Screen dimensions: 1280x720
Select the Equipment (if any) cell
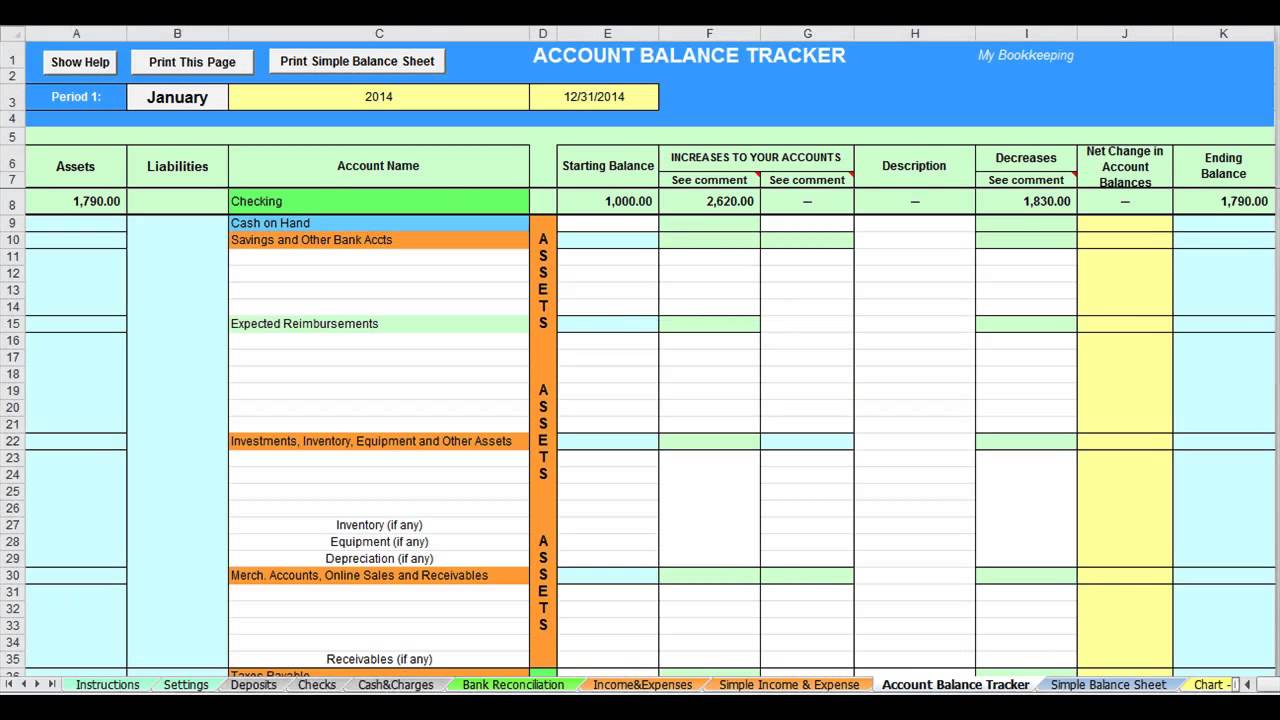[x=378, y=542]
